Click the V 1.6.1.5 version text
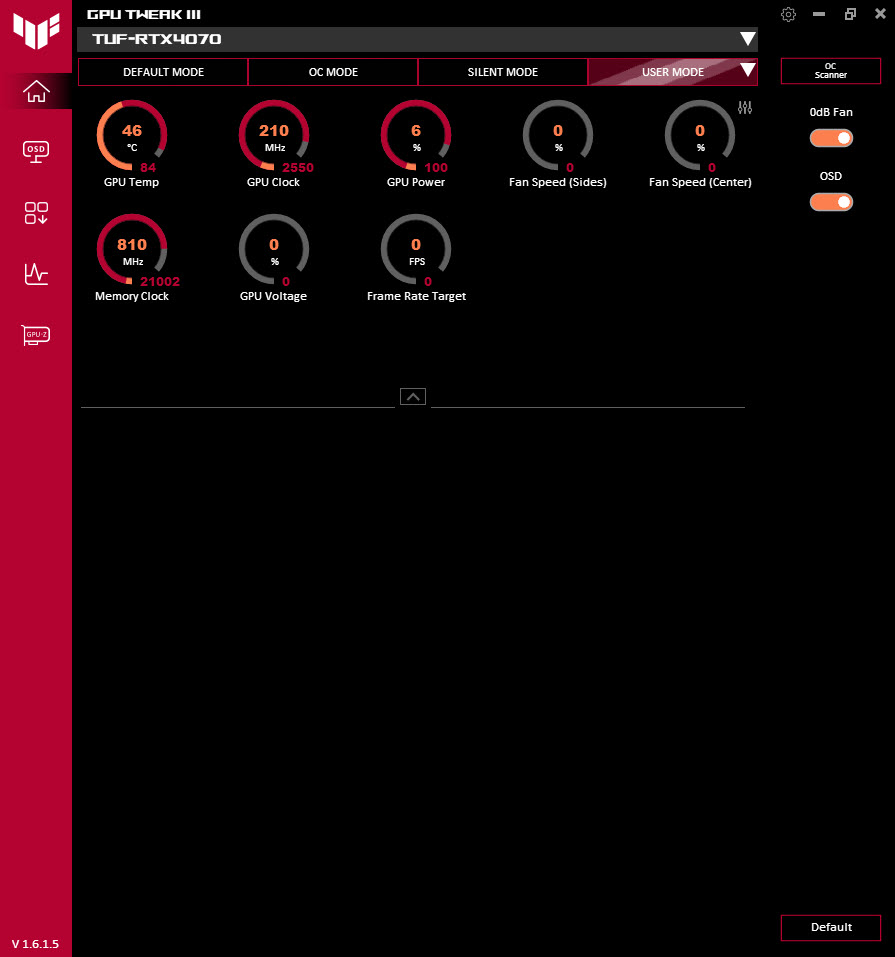 pos(35,944)
